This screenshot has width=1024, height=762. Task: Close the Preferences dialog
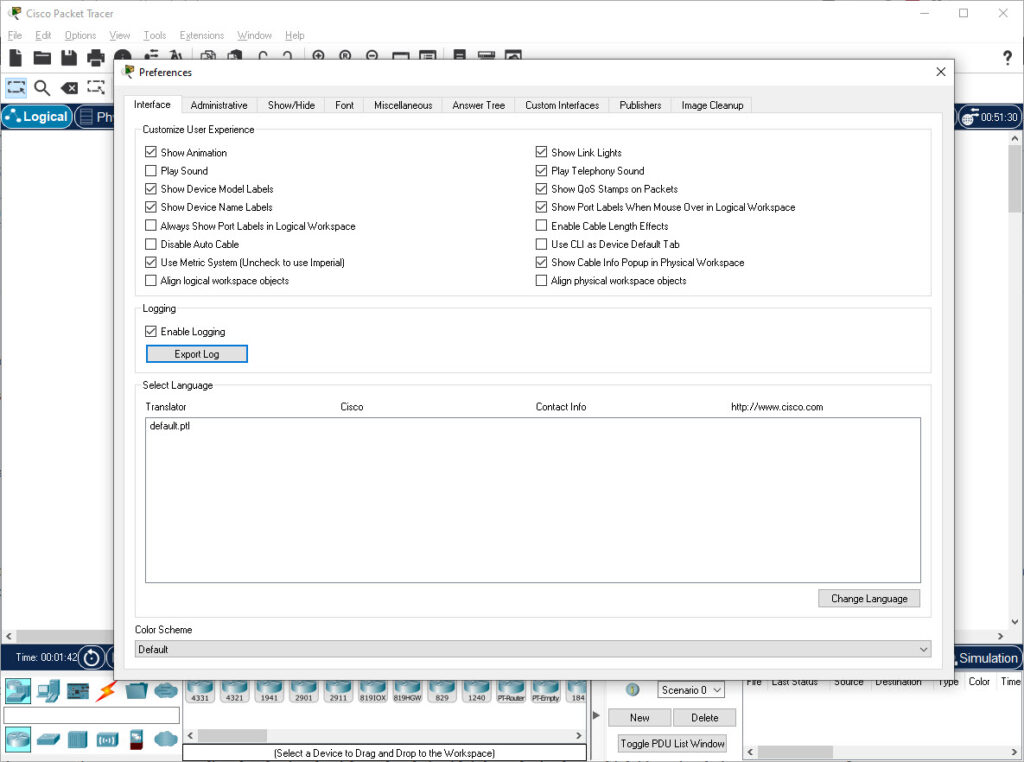[x=940, y=72]
